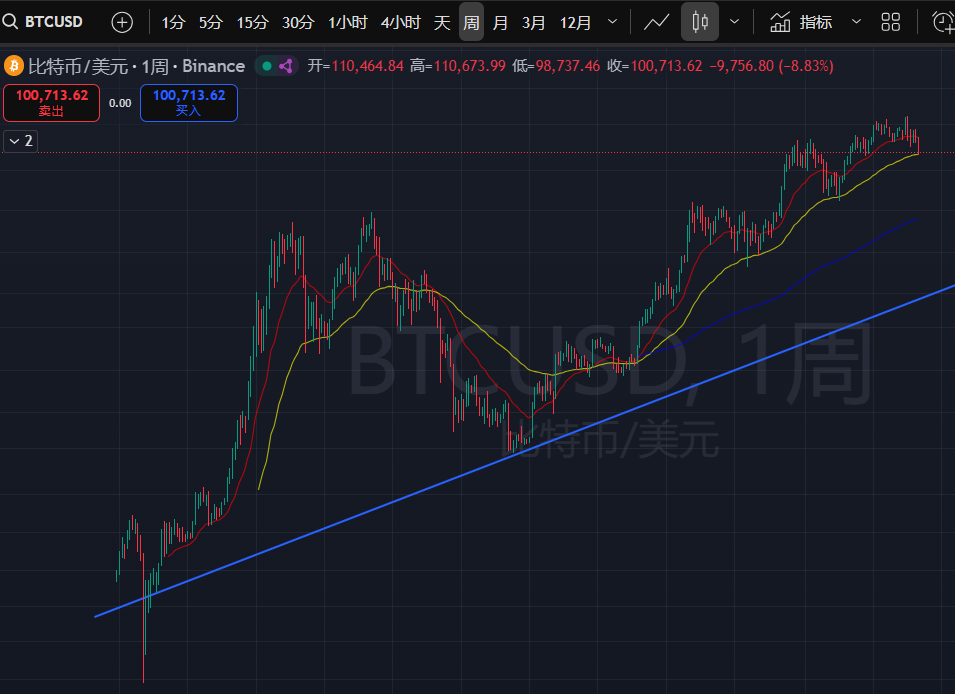Select the line chart style icon
Viewport: 955px width, 694px height.
[657, 22]
